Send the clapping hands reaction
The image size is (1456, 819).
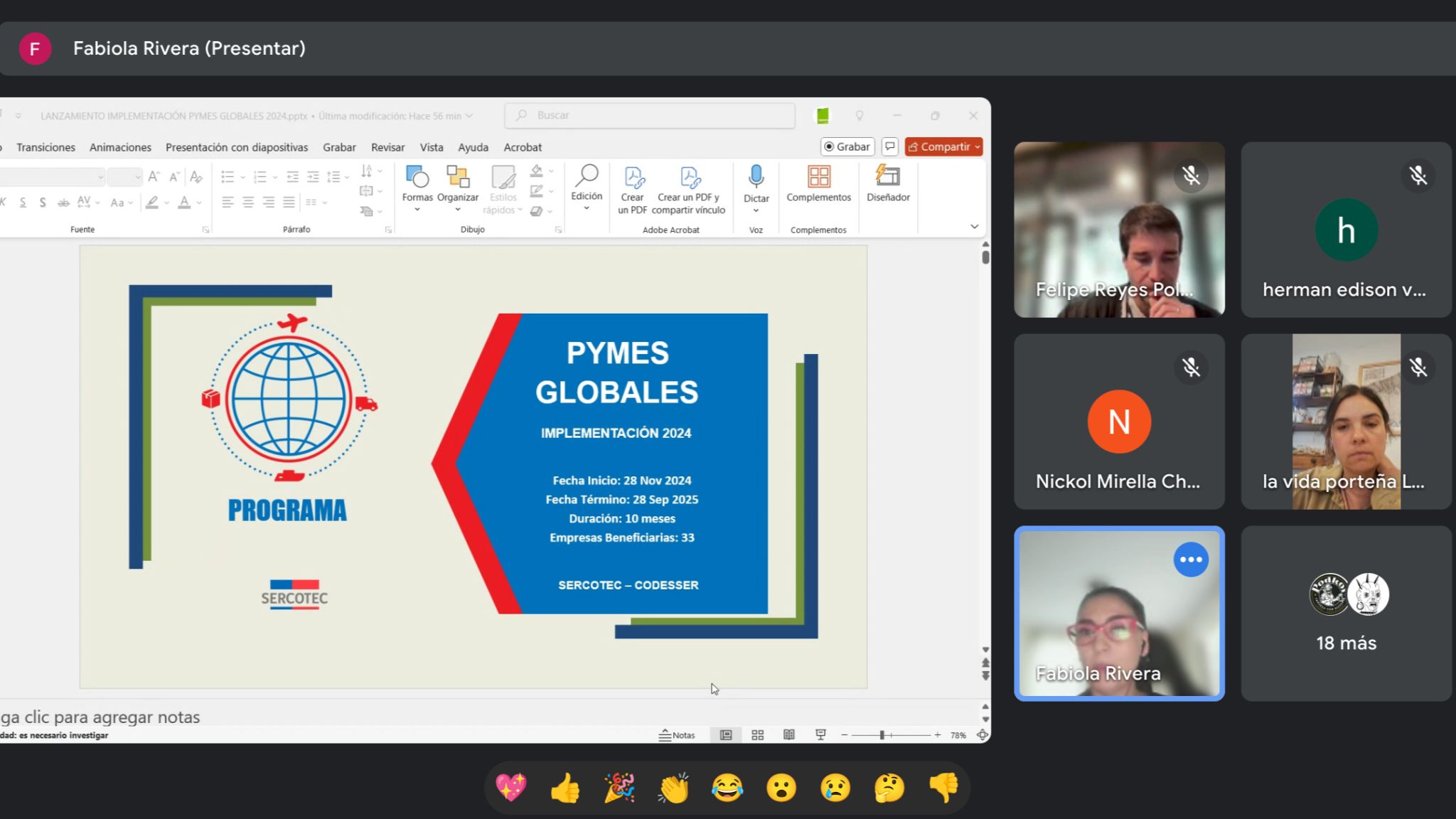(x=673, y=788)
